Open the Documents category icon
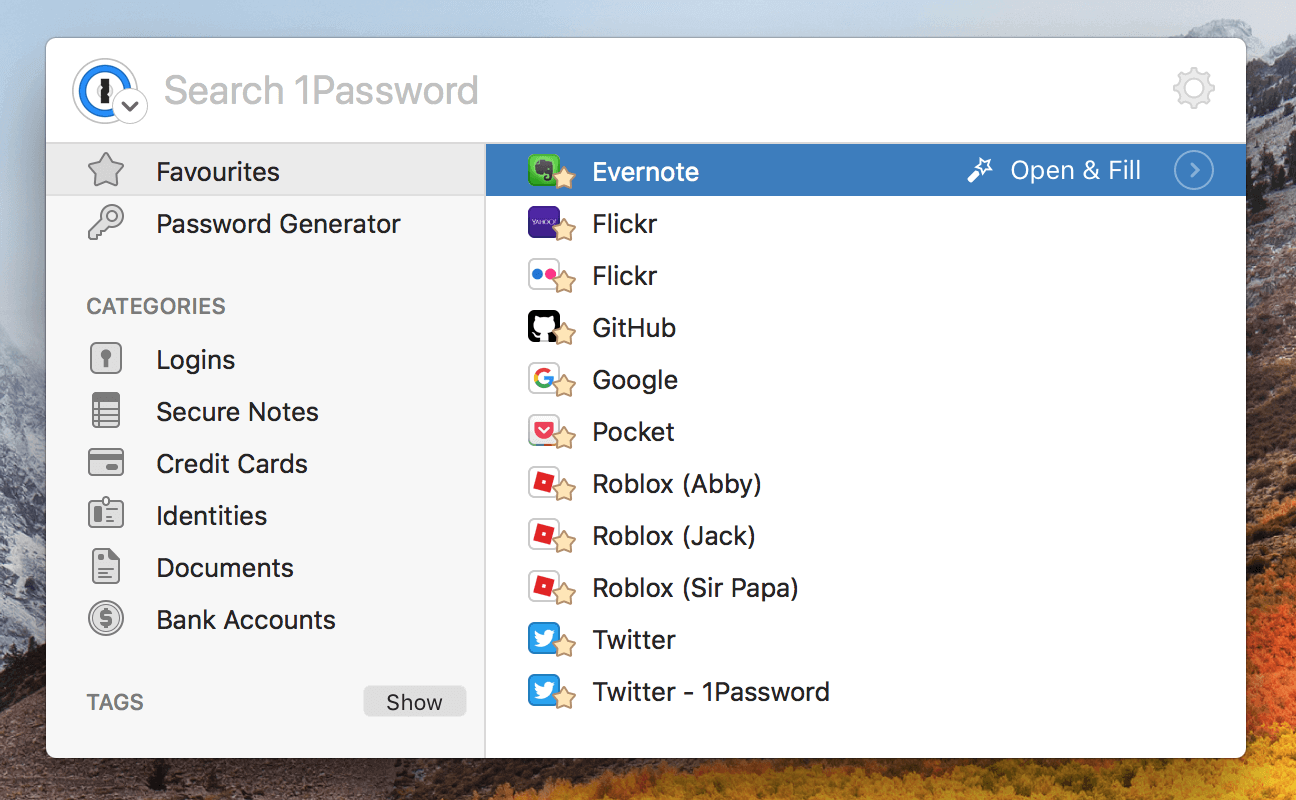1296x800 pixels. coord(105,566)
